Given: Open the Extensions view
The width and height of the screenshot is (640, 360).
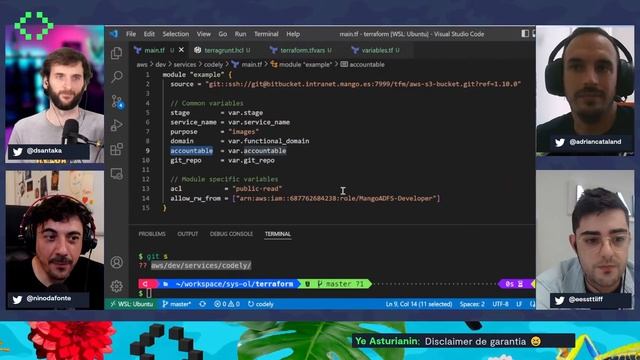Looking at the screenshot, I should (x=117, y=149).
